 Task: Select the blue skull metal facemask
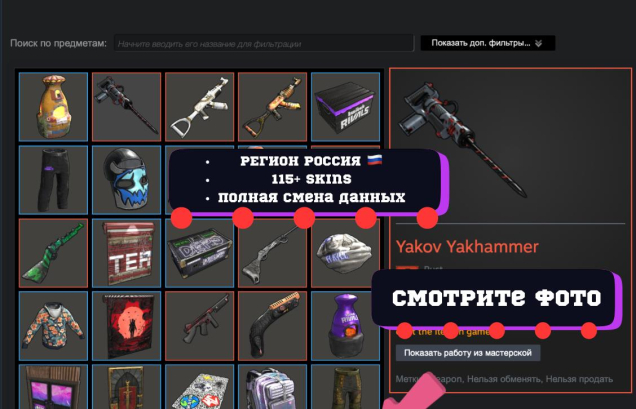coord(126,180)
